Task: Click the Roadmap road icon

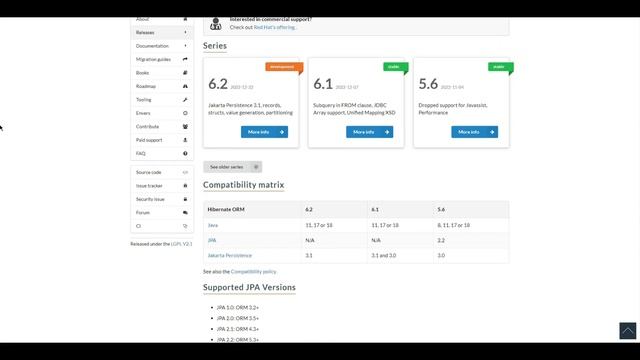Action: point(185,86)
